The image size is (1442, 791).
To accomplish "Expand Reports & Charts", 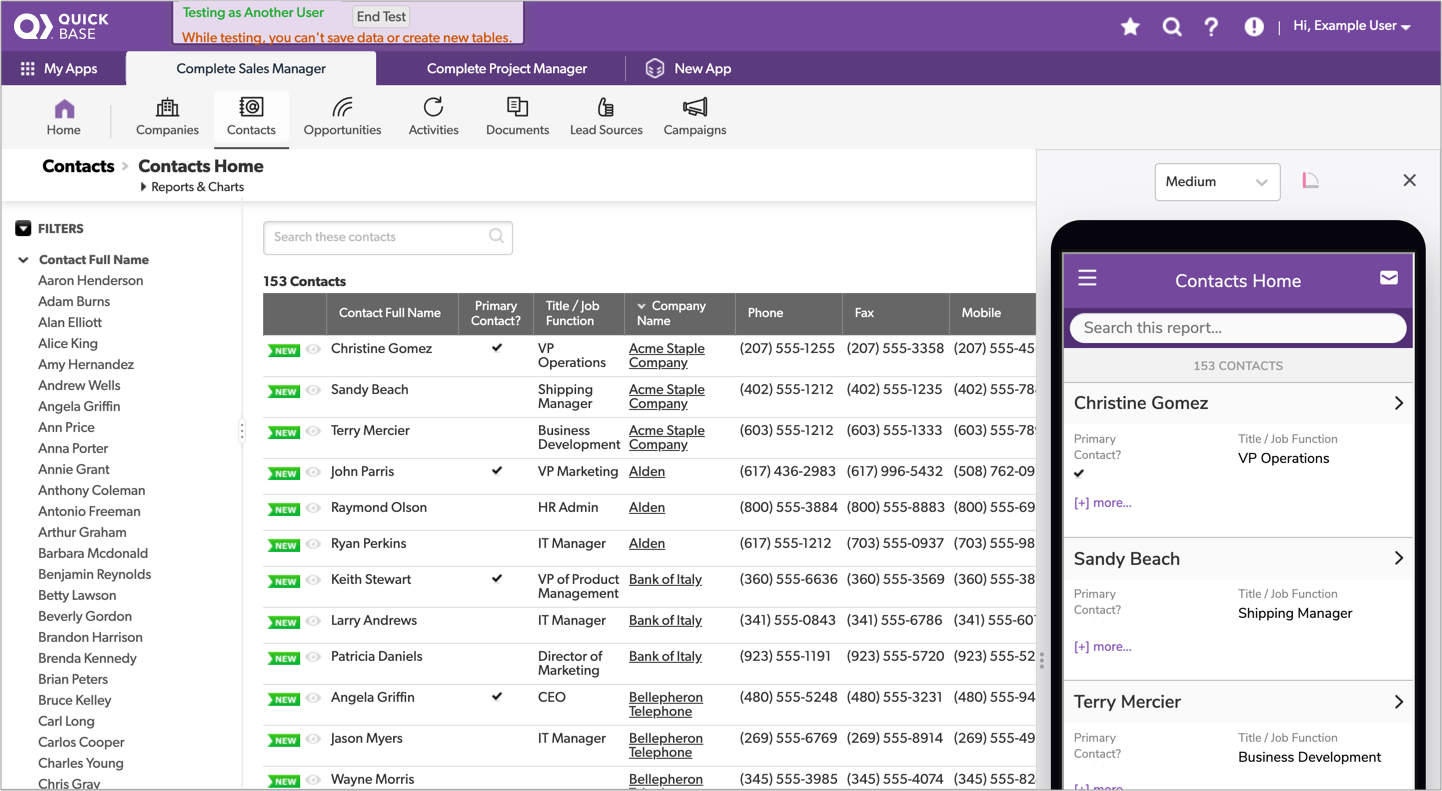I will click(x=192, y=187).
